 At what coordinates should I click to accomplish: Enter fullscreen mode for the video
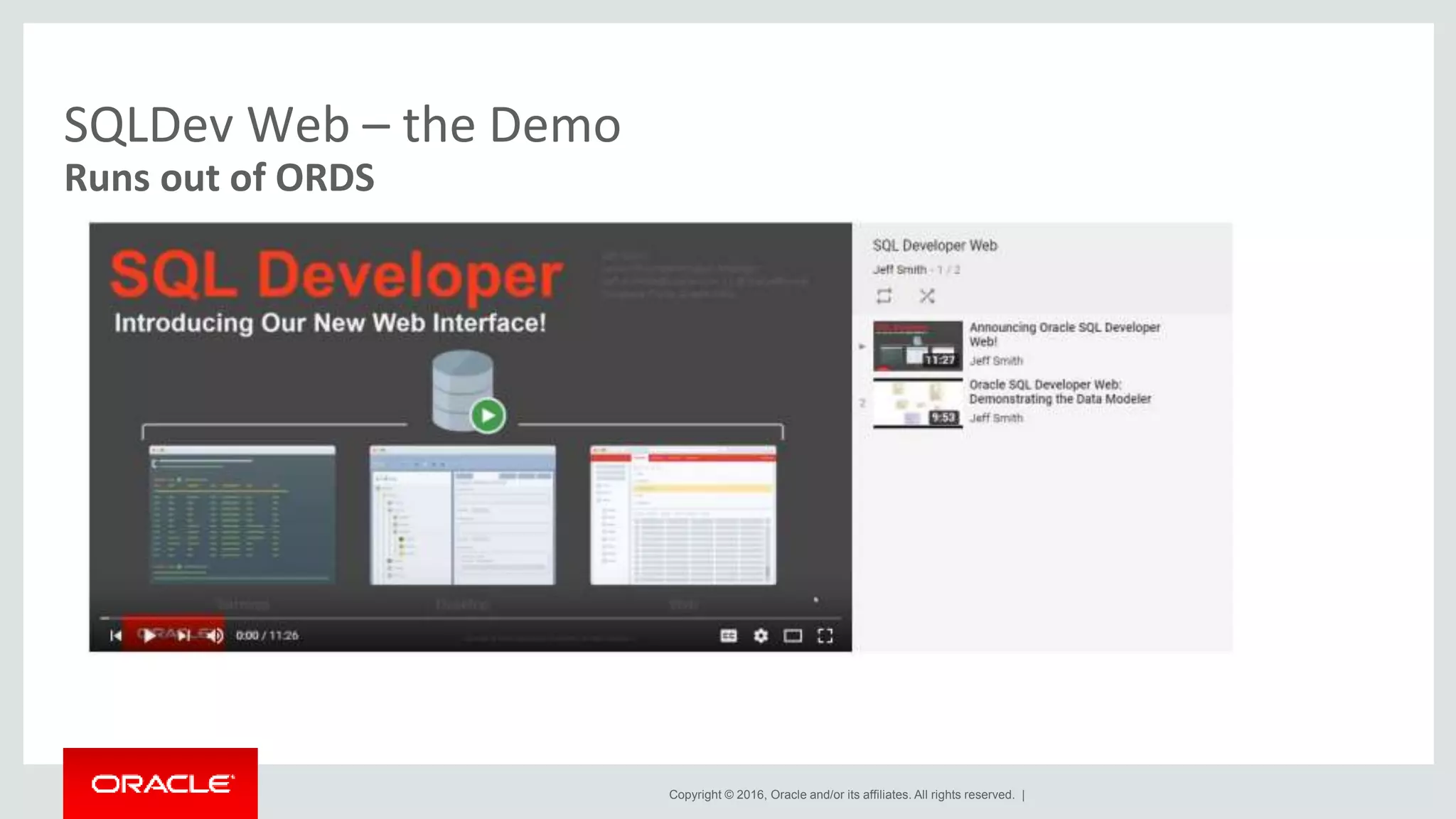pos(825,636)
